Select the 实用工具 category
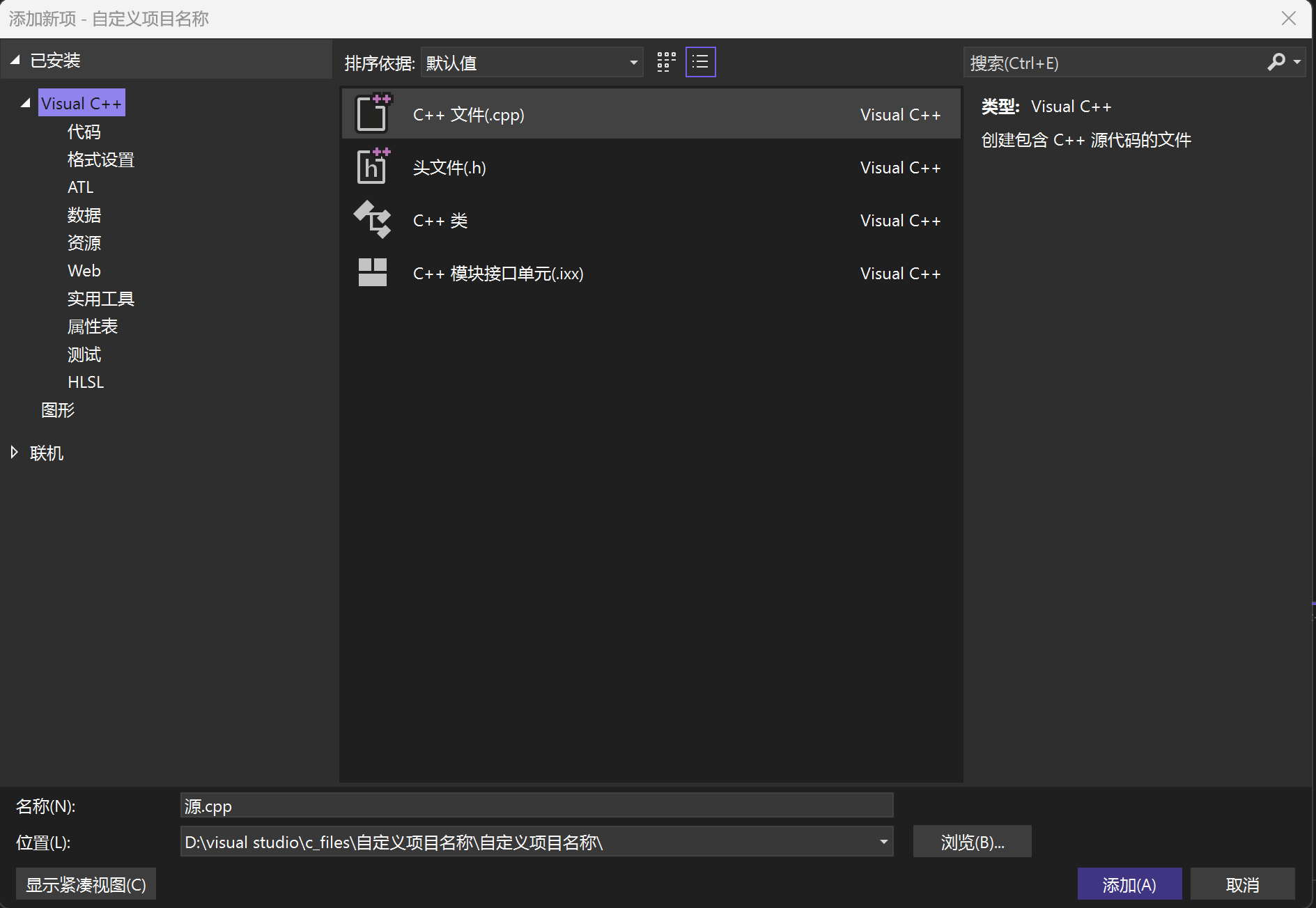Screen dimensions: 1316x908 (x=101, y=299)
